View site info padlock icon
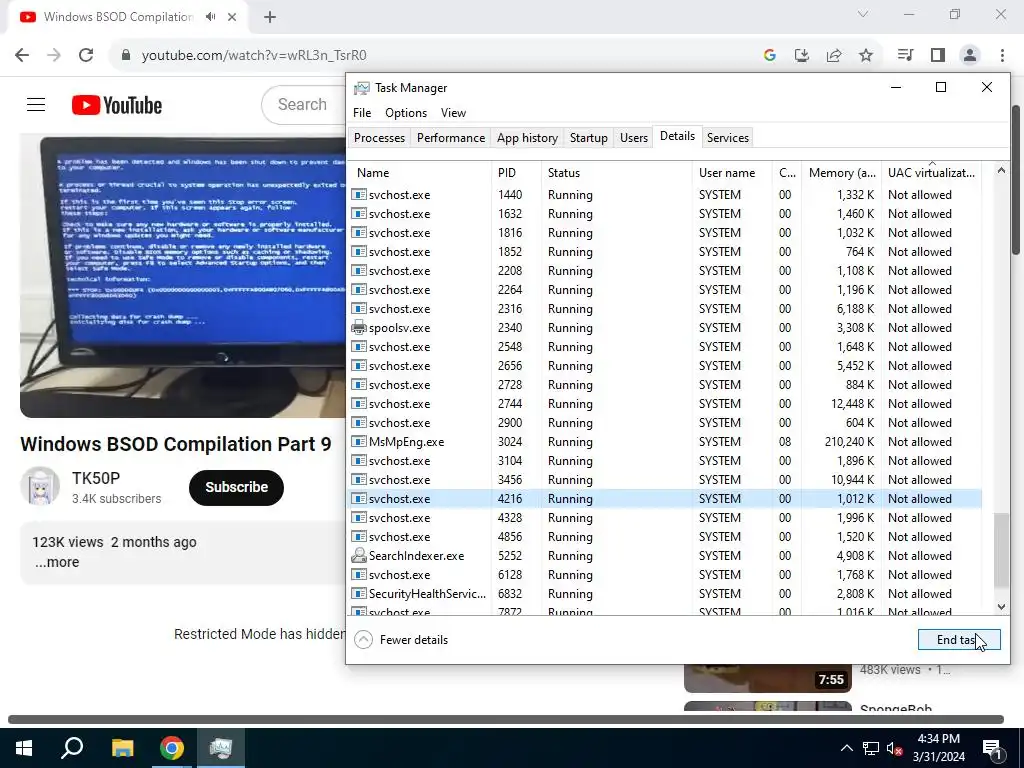This screenshot has height=768, width=1024. pos(126,56)
